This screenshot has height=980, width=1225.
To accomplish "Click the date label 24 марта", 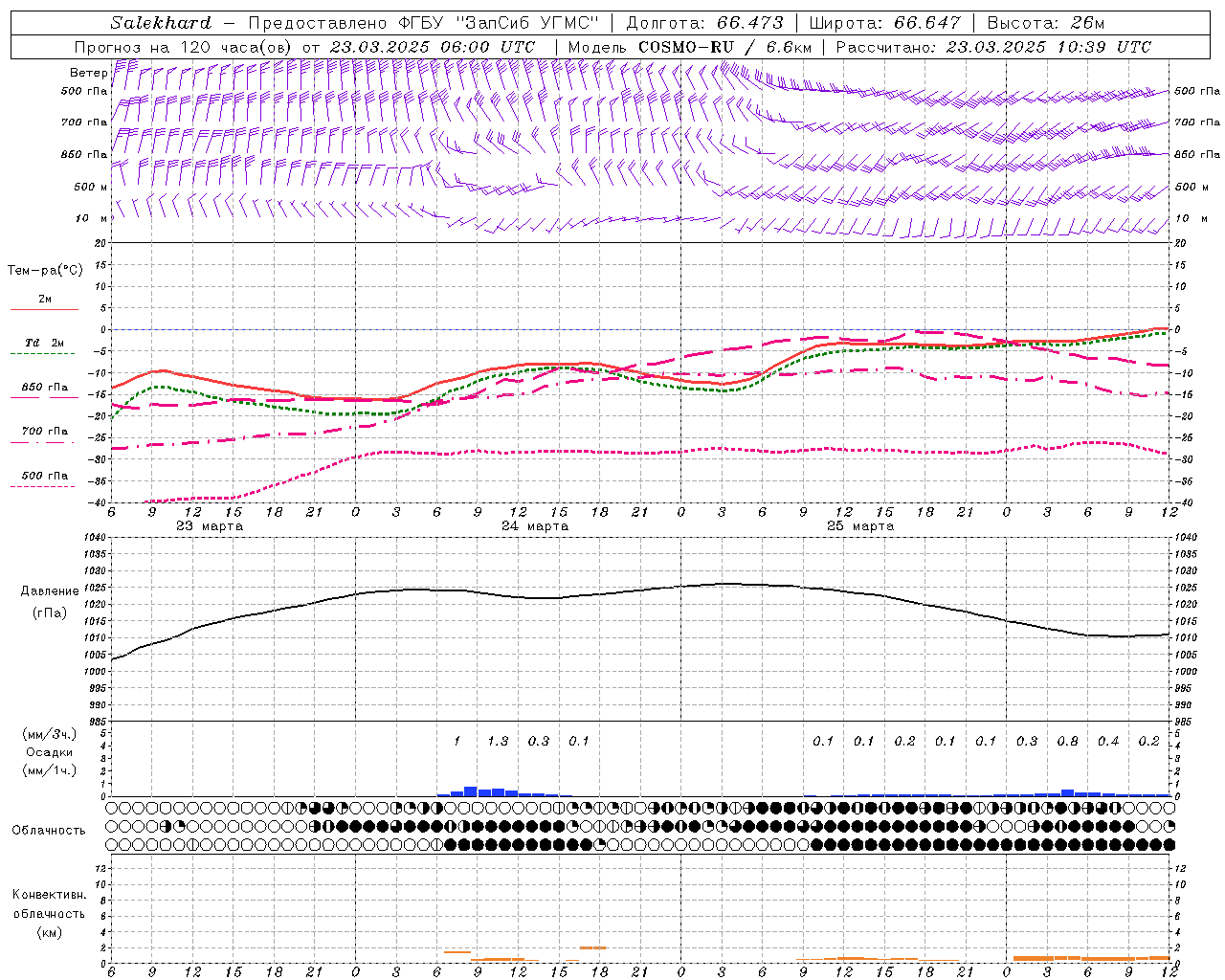I will pos(535,526).
